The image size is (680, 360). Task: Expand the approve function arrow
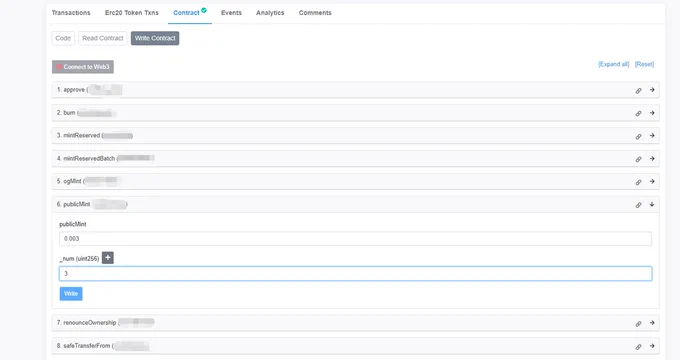pyautogui.click(x=652, y=90)
